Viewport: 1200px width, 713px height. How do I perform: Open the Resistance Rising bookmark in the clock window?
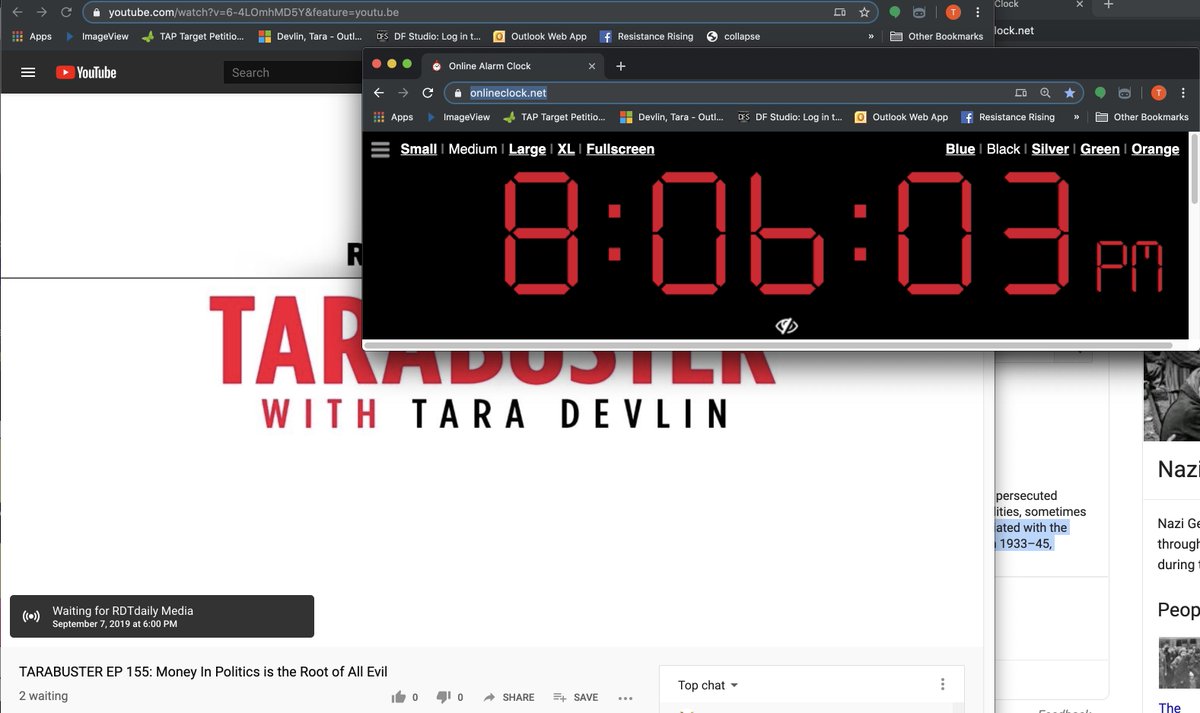[x=1008, y=117]
